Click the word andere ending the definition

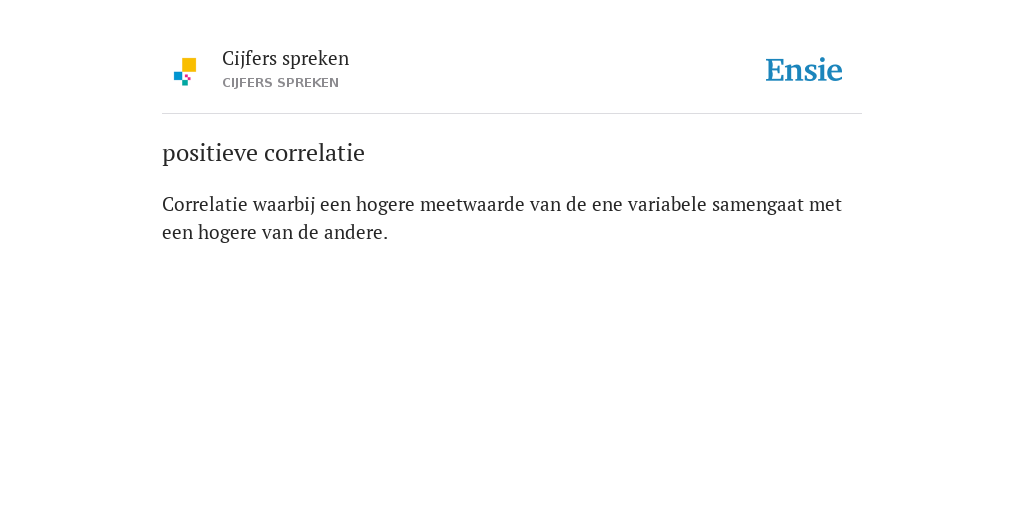[x=355, y=232]
